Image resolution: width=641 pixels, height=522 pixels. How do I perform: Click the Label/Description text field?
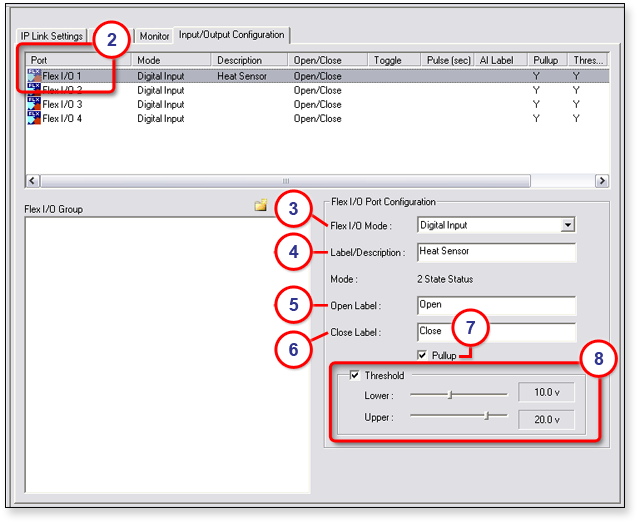496,252
